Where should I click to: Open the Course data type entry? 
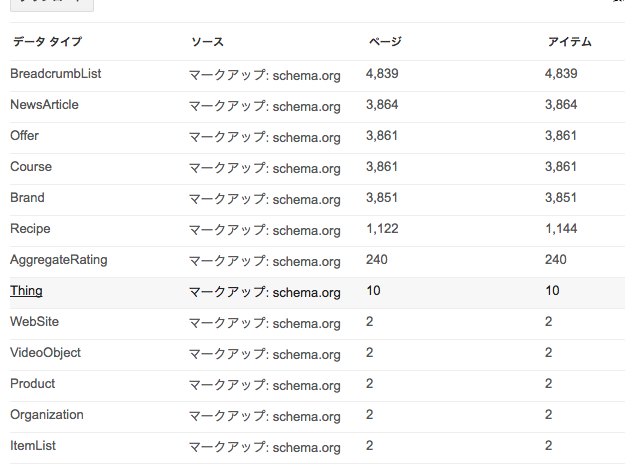pos(31,167)
